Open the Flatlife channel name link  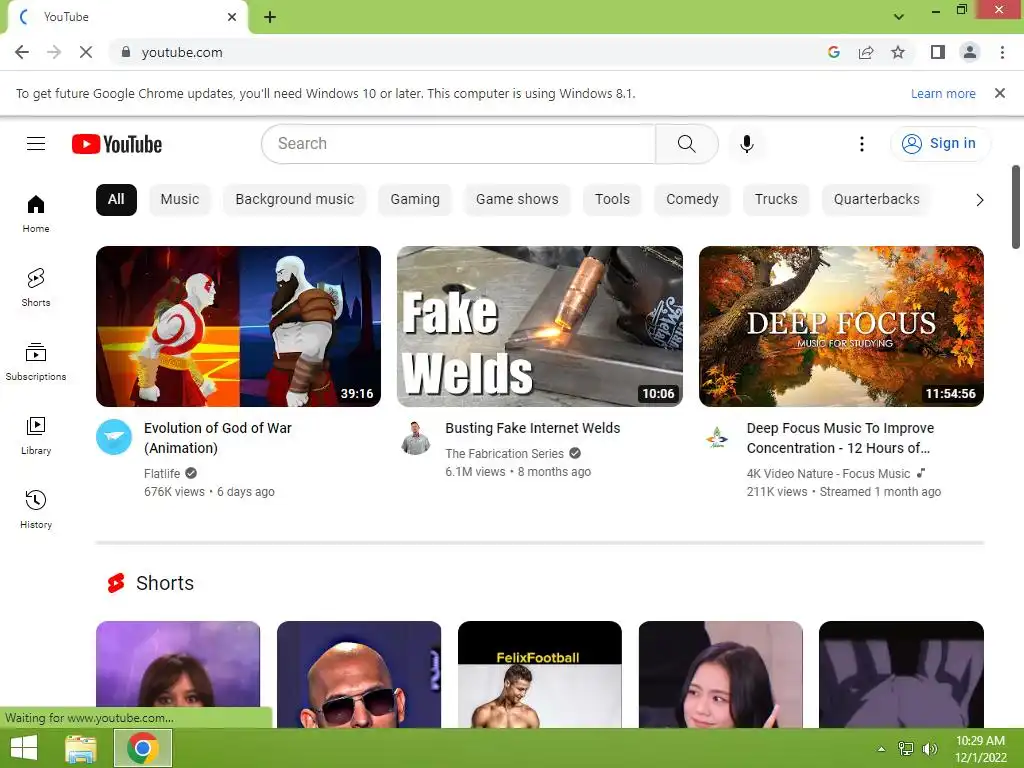coord(162,473)
